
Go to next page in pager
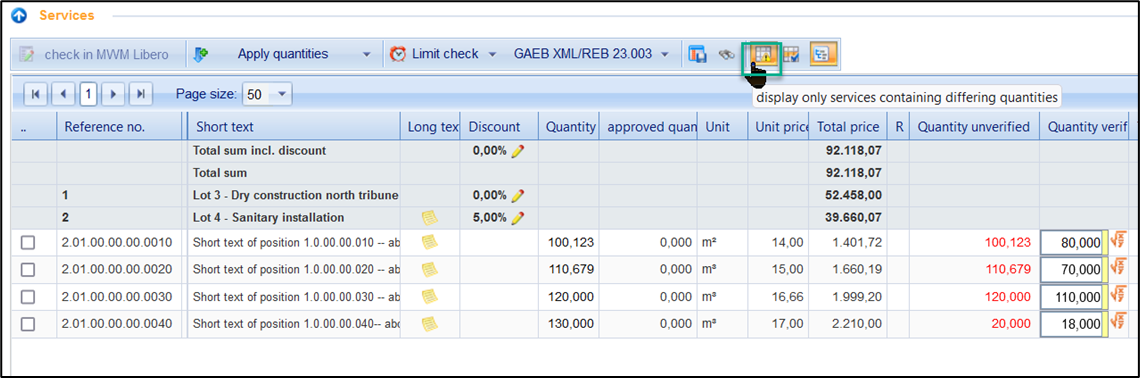tap(112, 94)
